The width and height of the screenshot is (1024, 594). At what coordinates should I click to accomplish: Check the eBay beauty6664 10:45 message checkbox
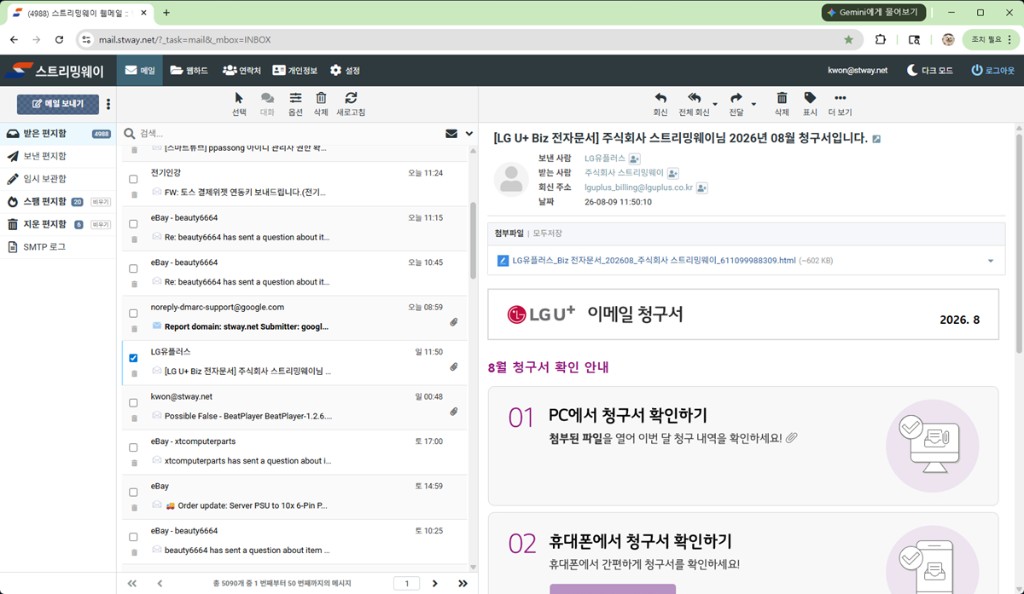tap(133, 268)
